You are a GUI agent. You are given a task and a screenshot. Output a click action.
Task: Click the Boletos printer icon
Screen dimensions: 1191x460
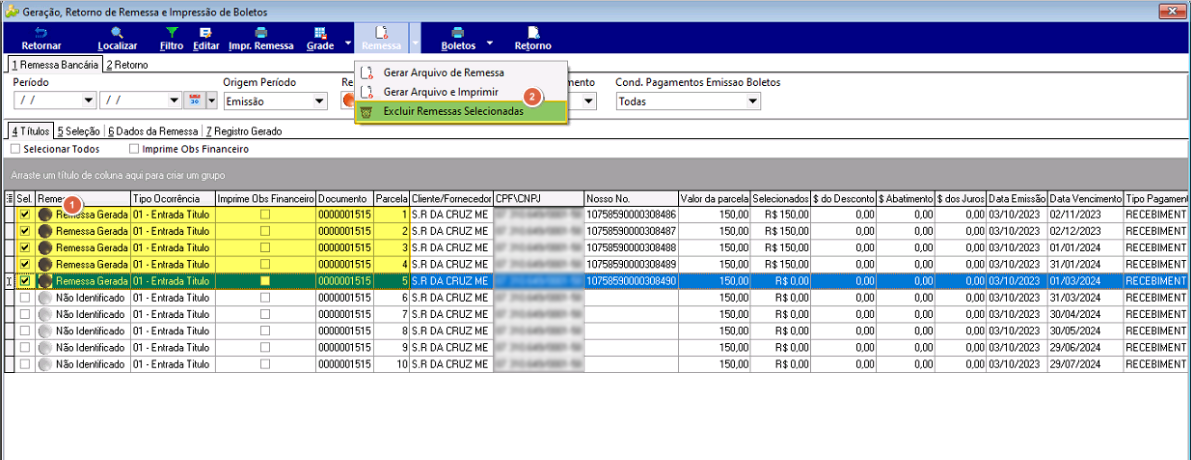[458, 33]
